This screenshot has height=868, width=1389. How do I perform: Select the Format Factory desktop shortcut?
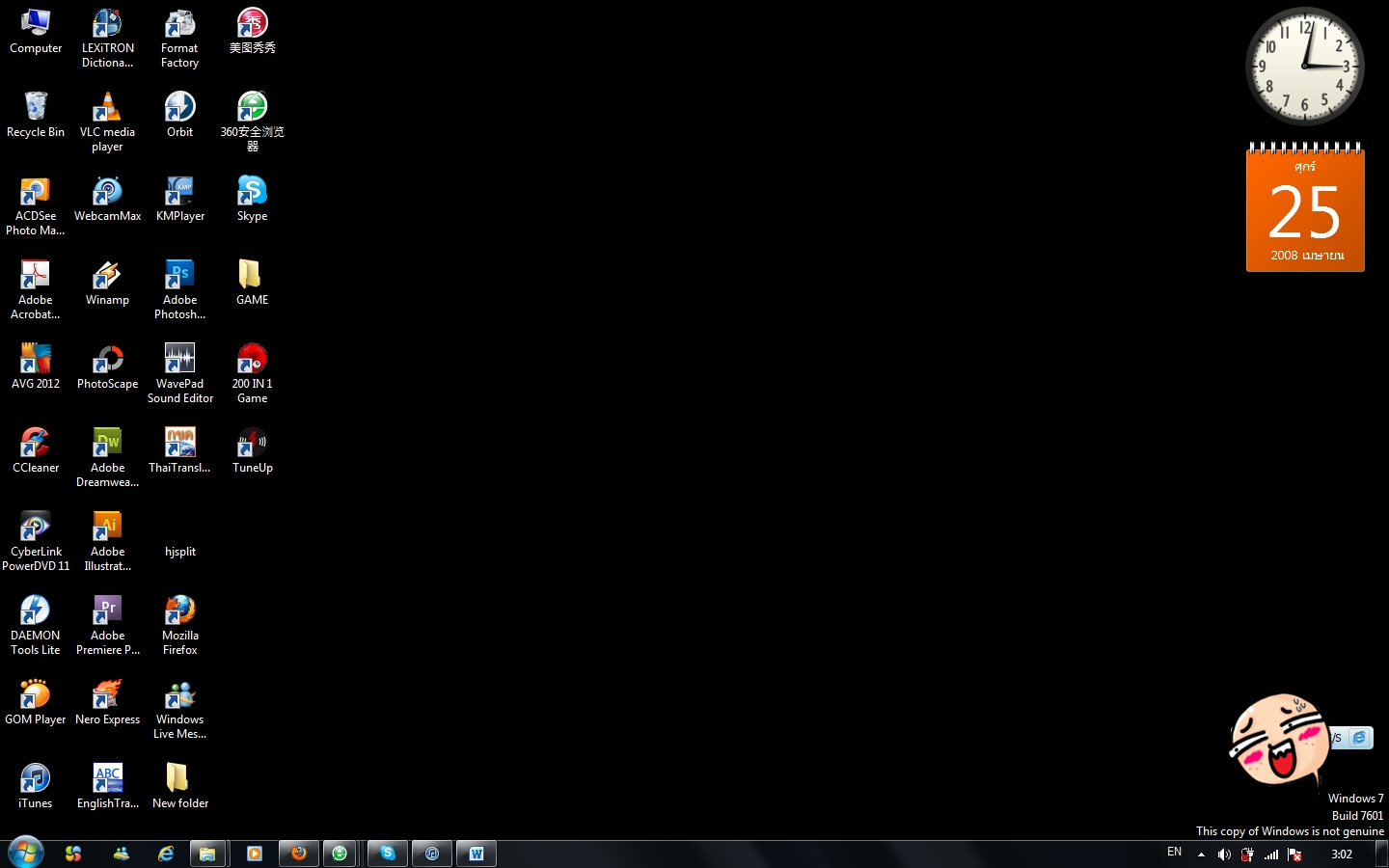(179, 39)
